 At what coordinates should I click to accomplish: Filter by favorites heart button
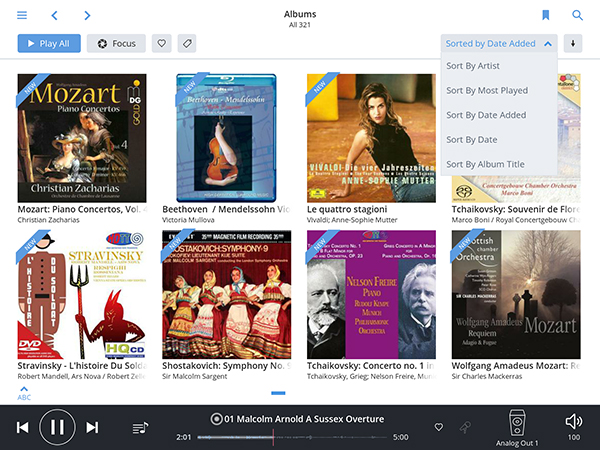point(161,44)
